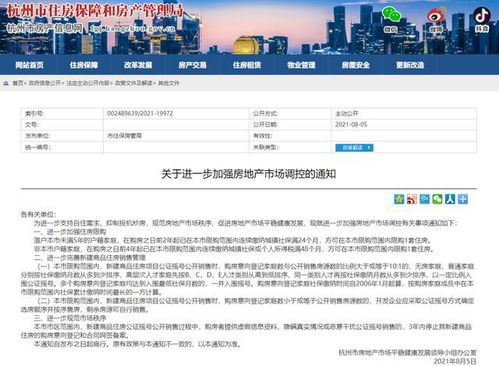
Task: Click the 杭州市住房保障和房产管理局 site title
Action: pyautogui.click(x=95, y=11)
